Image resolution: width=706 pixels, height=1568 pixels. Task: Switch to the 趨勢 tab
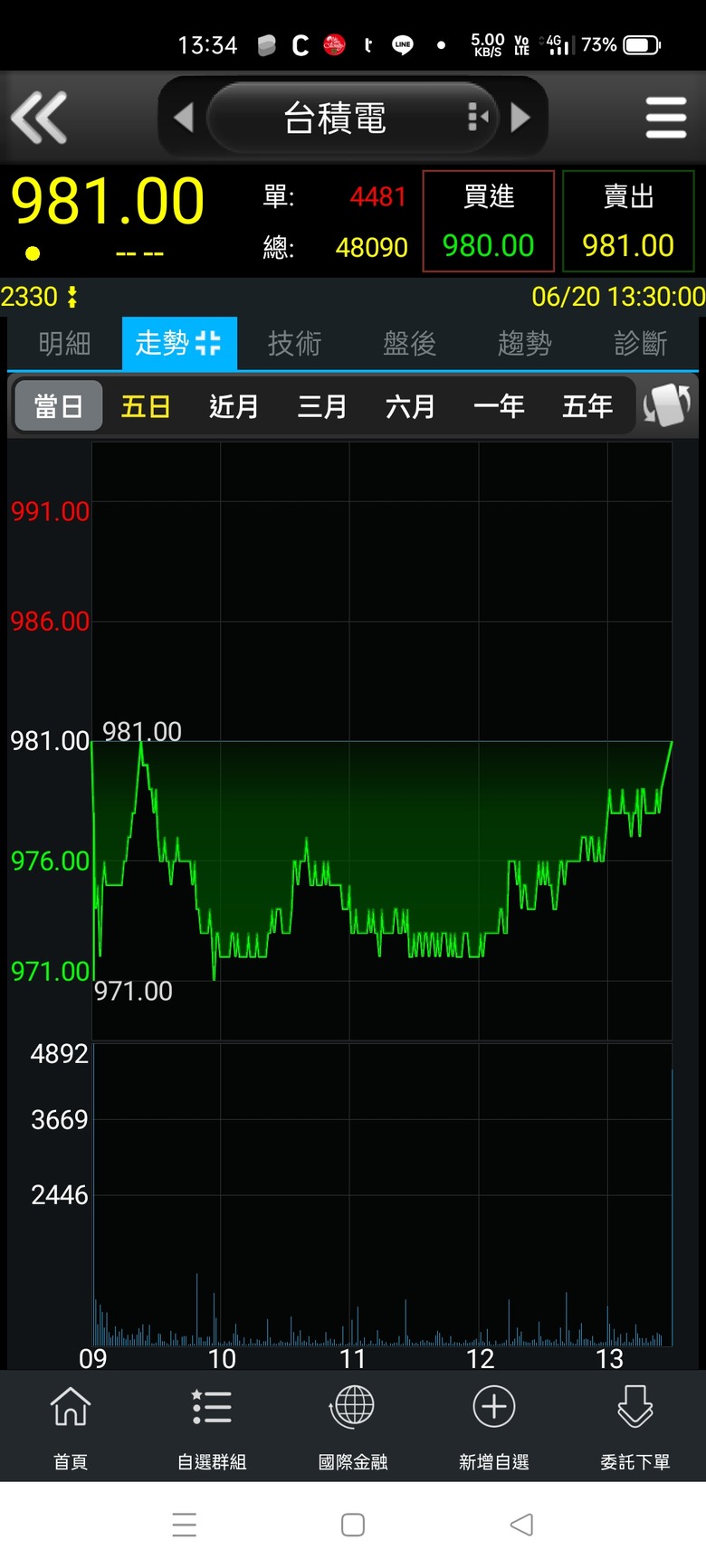[x=524, y=344]
